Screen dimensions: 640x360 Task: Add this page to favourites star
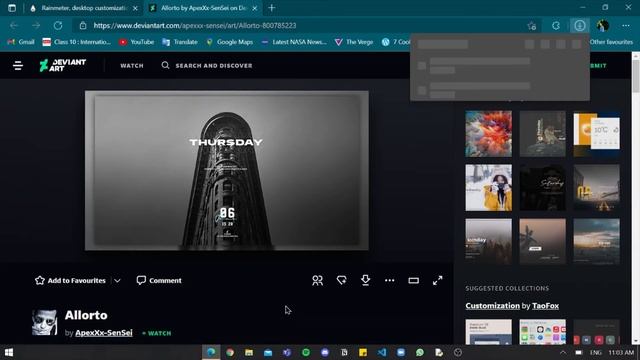click(x=531, y=26)
